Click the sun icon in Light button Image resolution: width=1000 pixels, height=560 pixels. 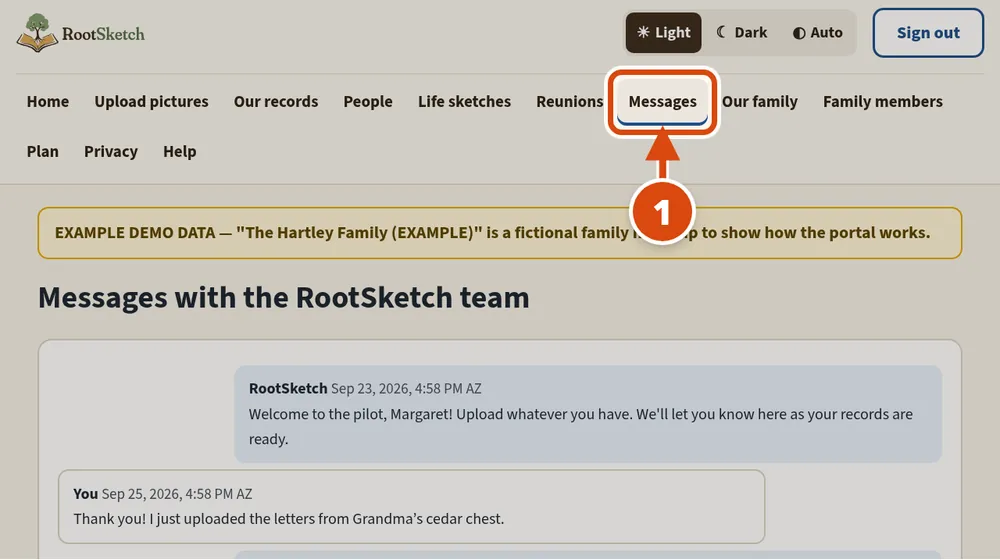643,32
